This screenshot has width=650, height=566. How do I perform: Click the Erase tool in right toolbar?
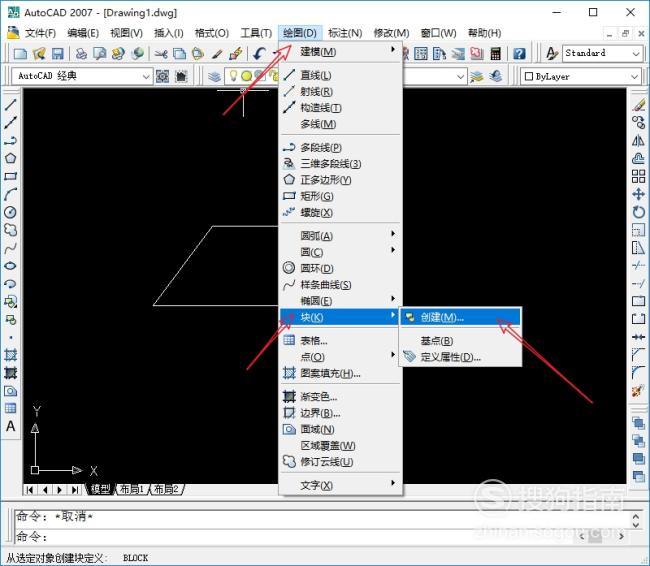638,104
